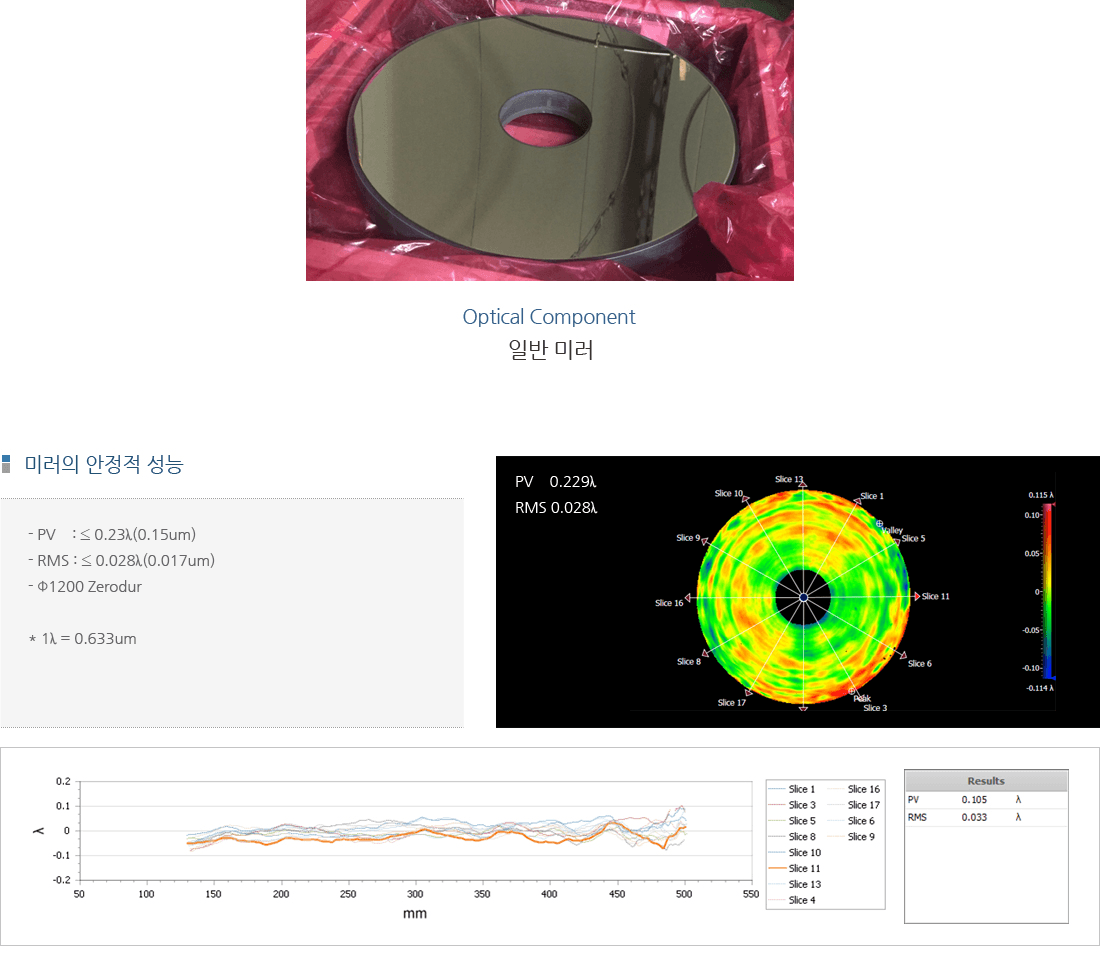Click the 'RMS : ≤ 0.028λ(0.017um)' spec line
Viewport: 1100px width, 964px height.
121,561
